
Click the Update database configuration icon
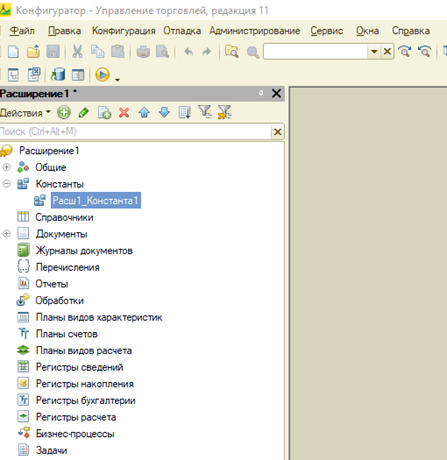pos(58,74)
